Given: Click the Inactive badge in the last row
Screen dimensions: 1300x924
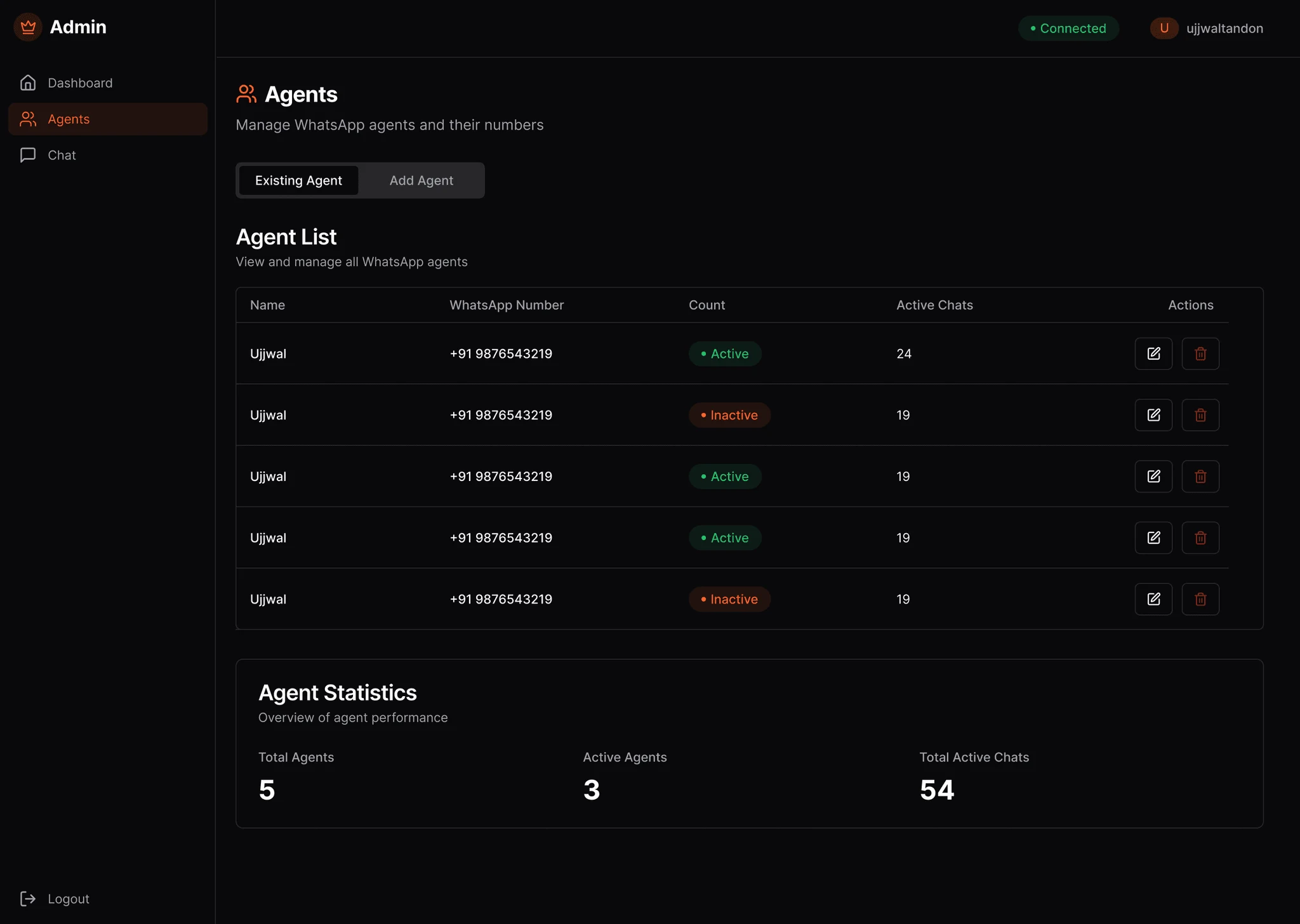Looking at the screenshot, I should tap(729, 599).
